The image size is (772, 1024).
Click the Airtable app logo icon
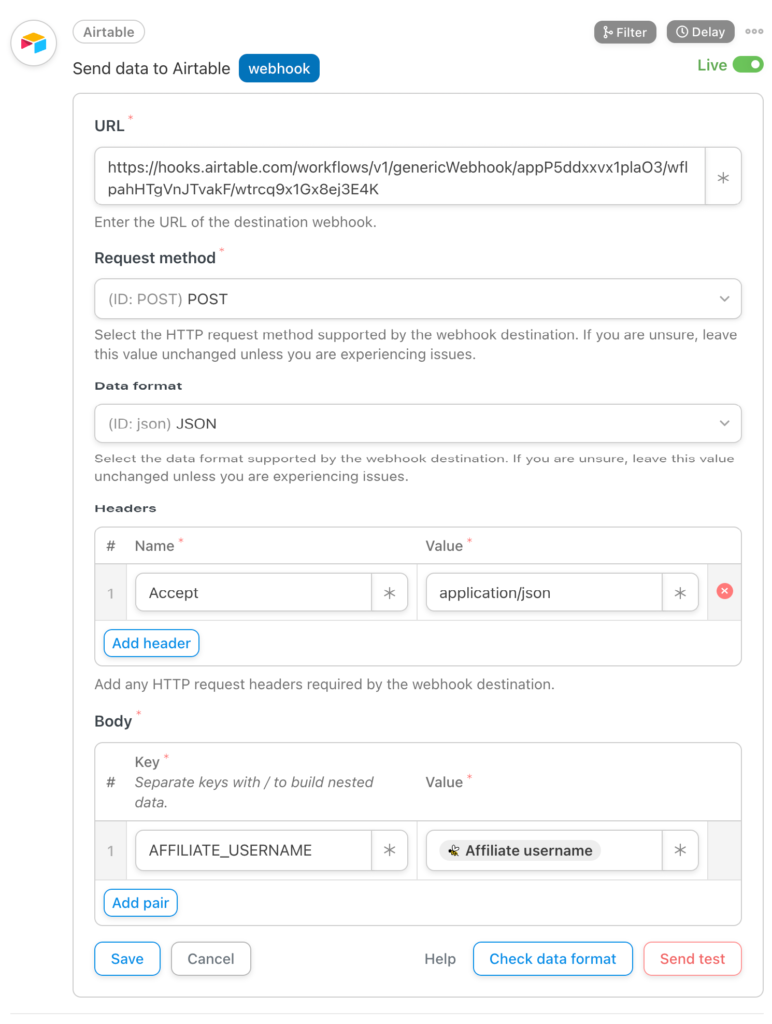click(33, 43)
